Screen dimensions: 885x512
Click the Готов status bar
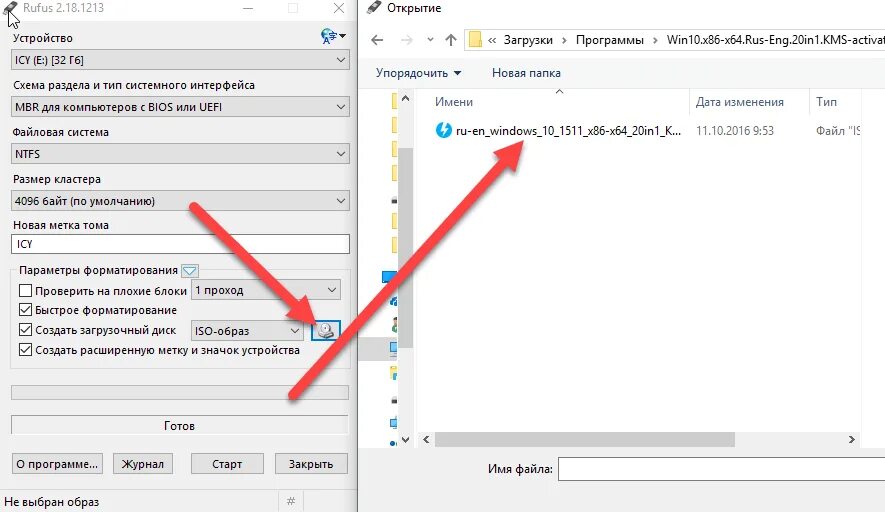click(x=179, y=425)
